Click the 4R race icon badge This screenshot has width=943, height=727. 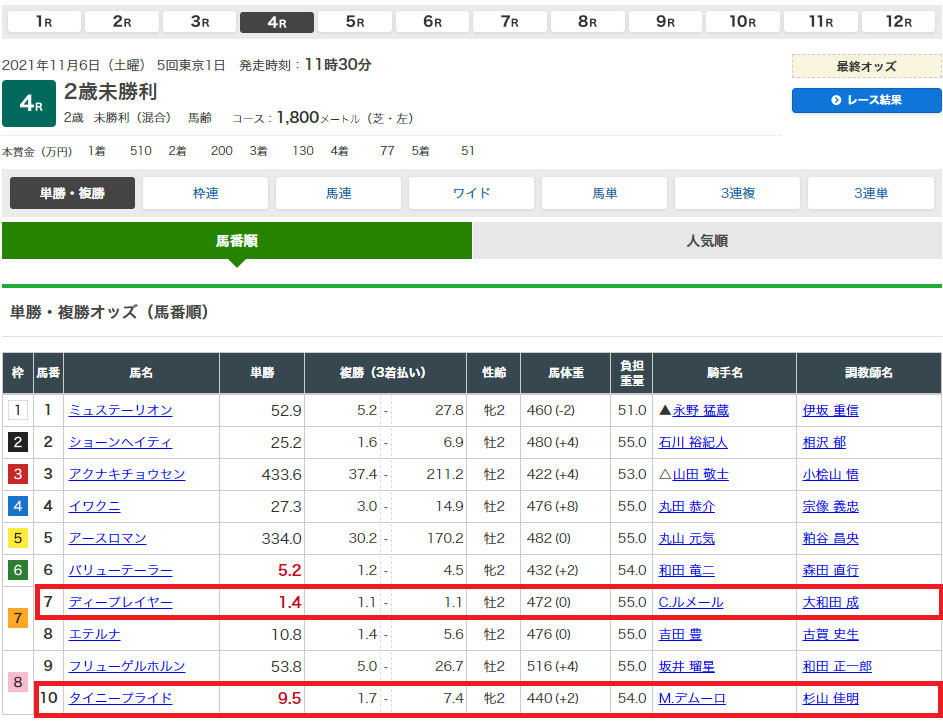pos(28,104)
